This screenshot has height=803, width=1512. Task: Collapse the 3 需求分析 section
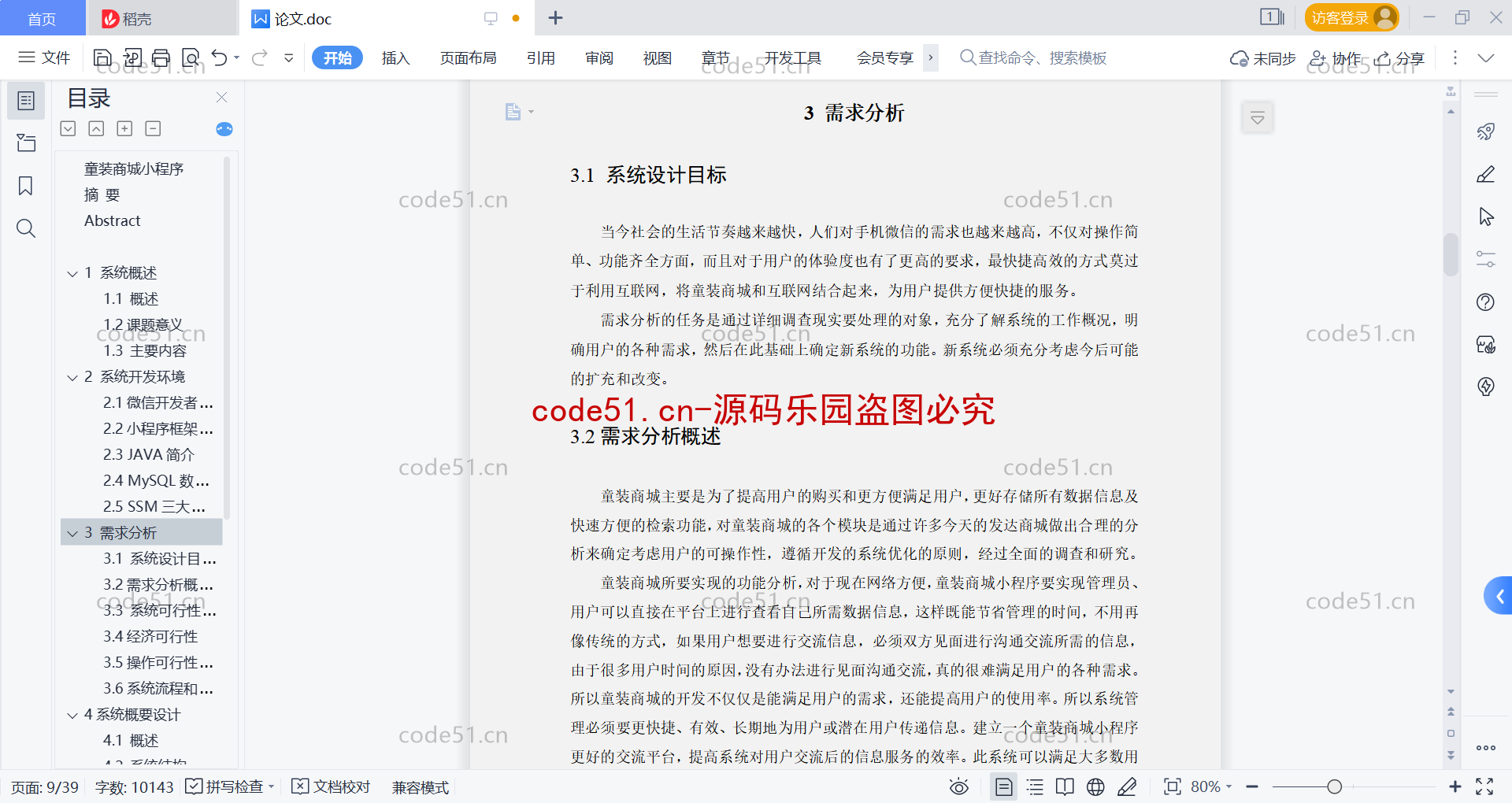72,533
